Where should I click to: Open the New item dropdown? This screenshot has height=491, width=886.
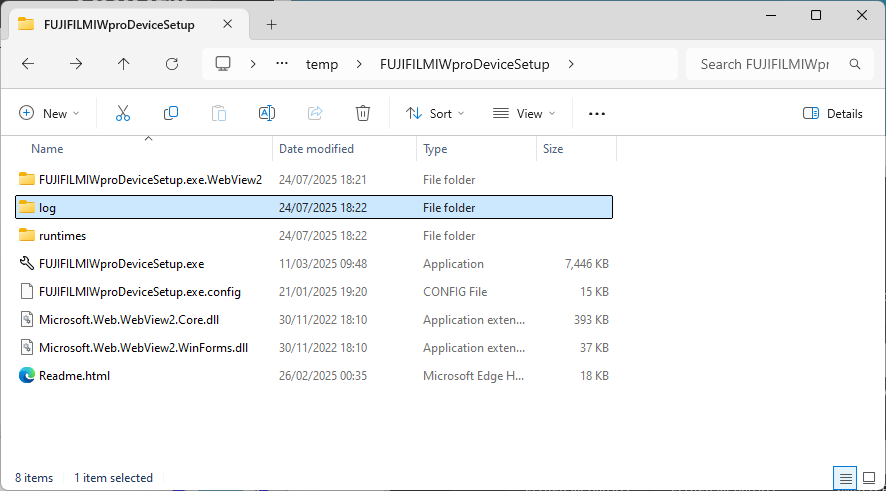click(49, 114)
